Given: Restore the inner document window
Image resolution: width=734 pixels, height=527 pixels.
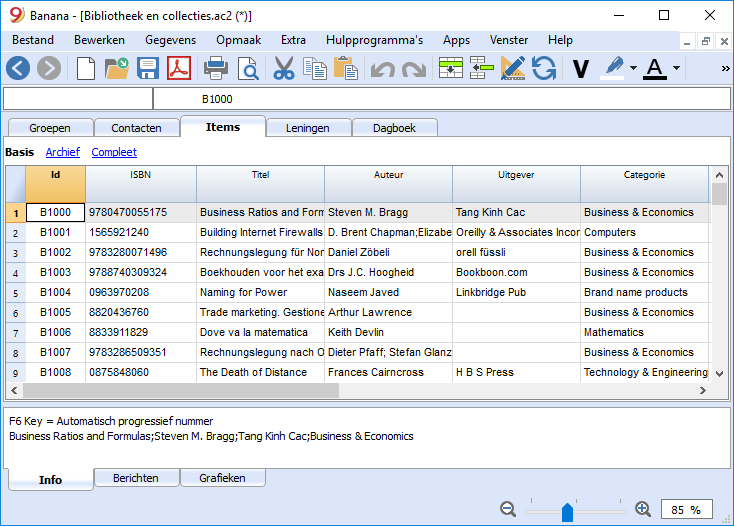Looking at the screenshot, I should coord(706,41).
